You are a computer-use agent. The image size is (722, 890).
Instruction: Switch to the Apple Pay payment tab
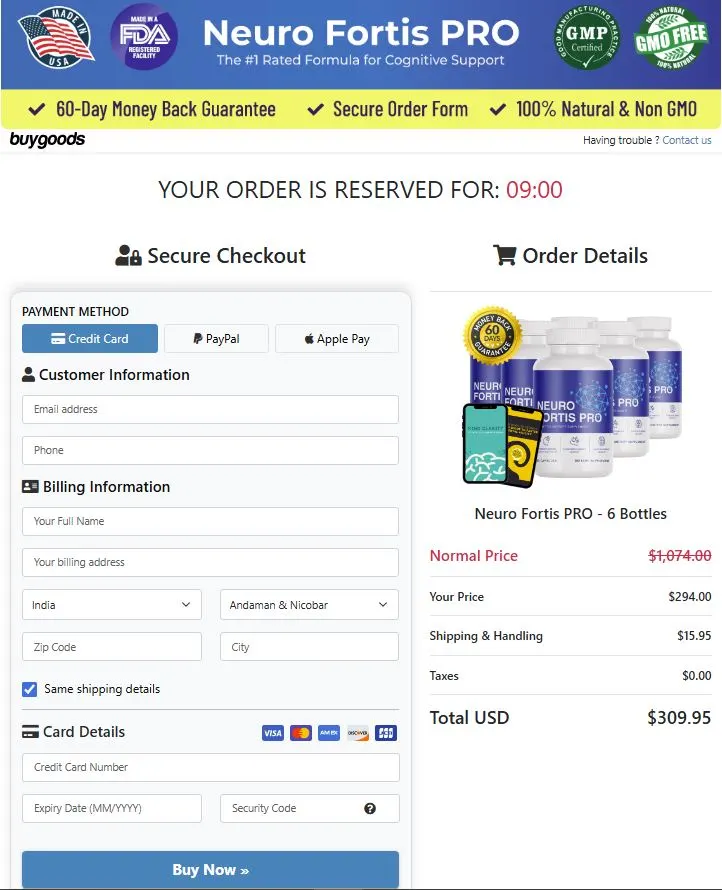(337, 338)
